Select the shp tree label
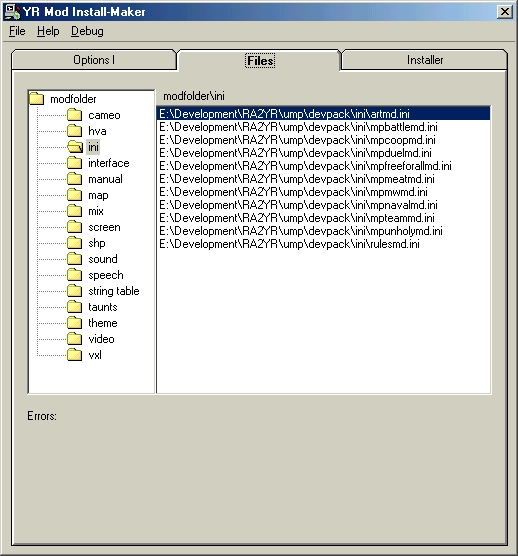Image resolution: width=518 pixels, height=556 pixels. tap(97, 243)
